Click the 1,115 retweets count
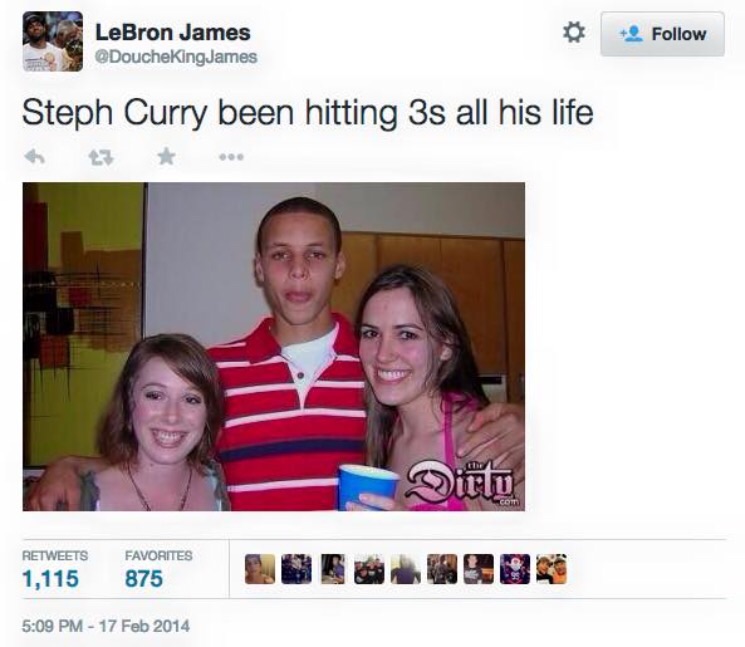This screenshot has height=647, width=745. 50,579
